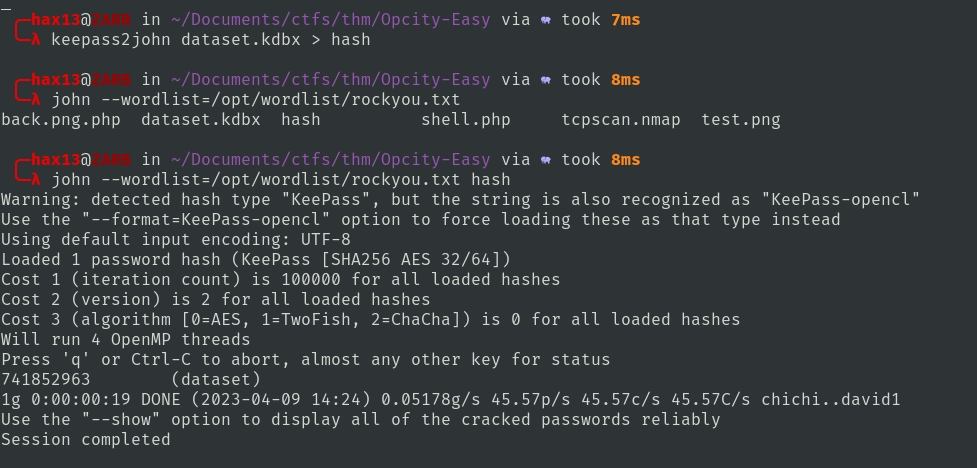Select dataset.kdbx in the file listing
The width and height of the screenshot is (977, 468).
click(x=200, y=120)
